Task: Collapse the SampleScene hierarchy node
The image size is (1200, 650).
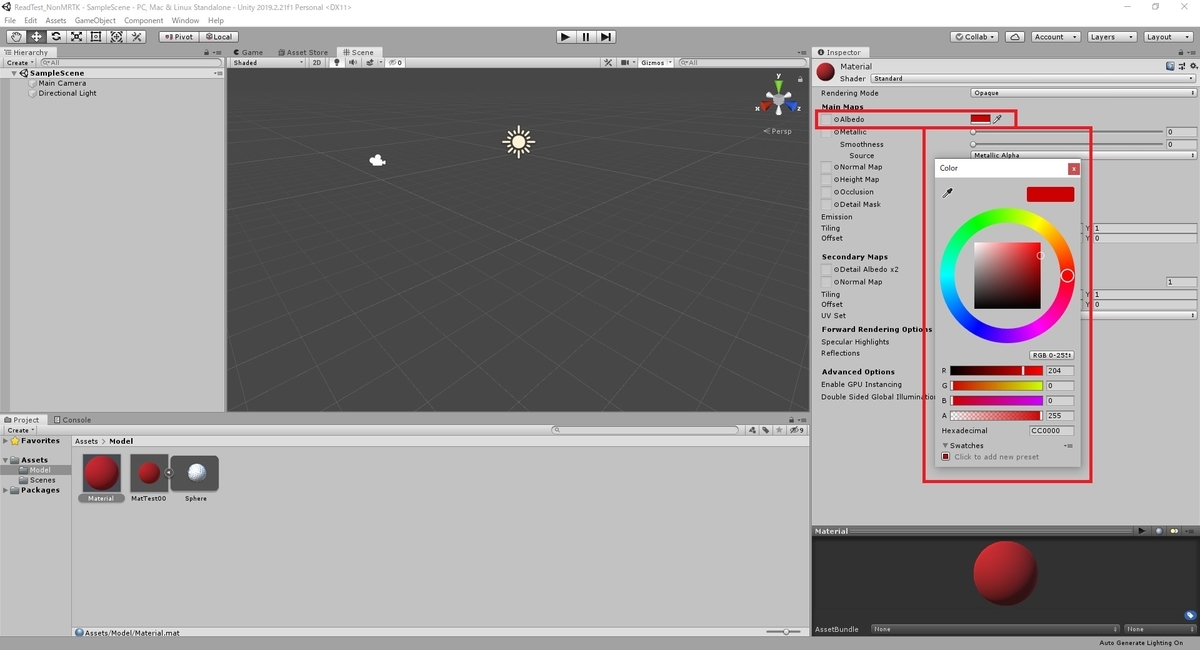Action: pos(14,73)
